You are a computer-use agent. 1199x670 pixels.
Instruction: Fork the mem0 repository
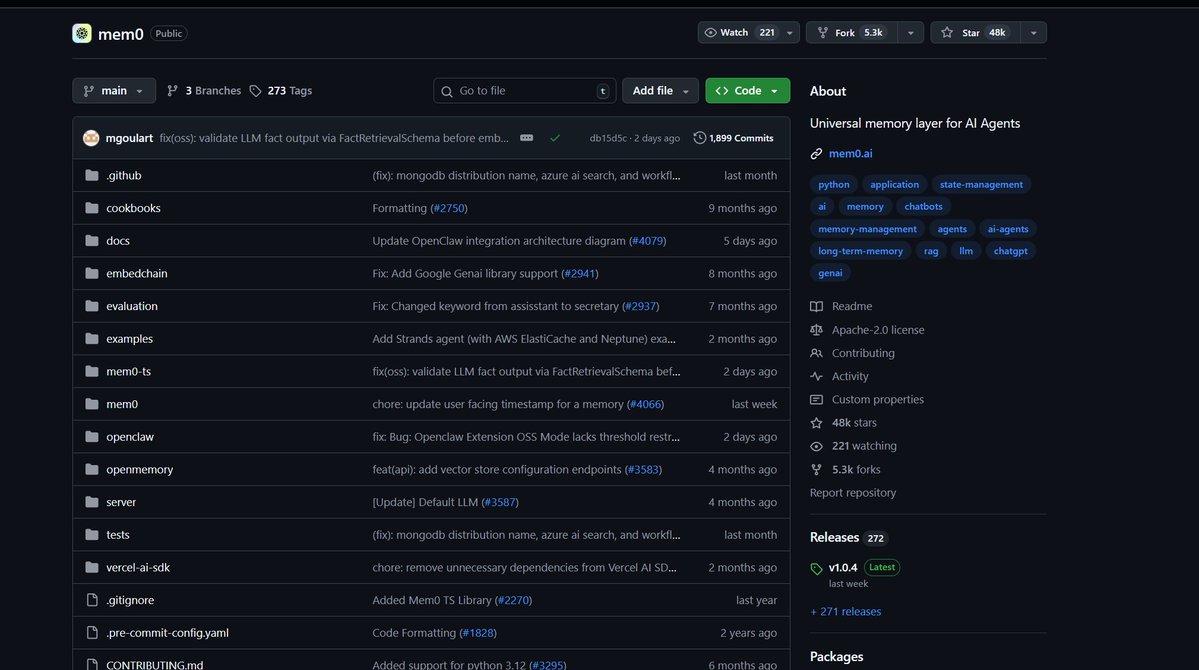[852, 32]
